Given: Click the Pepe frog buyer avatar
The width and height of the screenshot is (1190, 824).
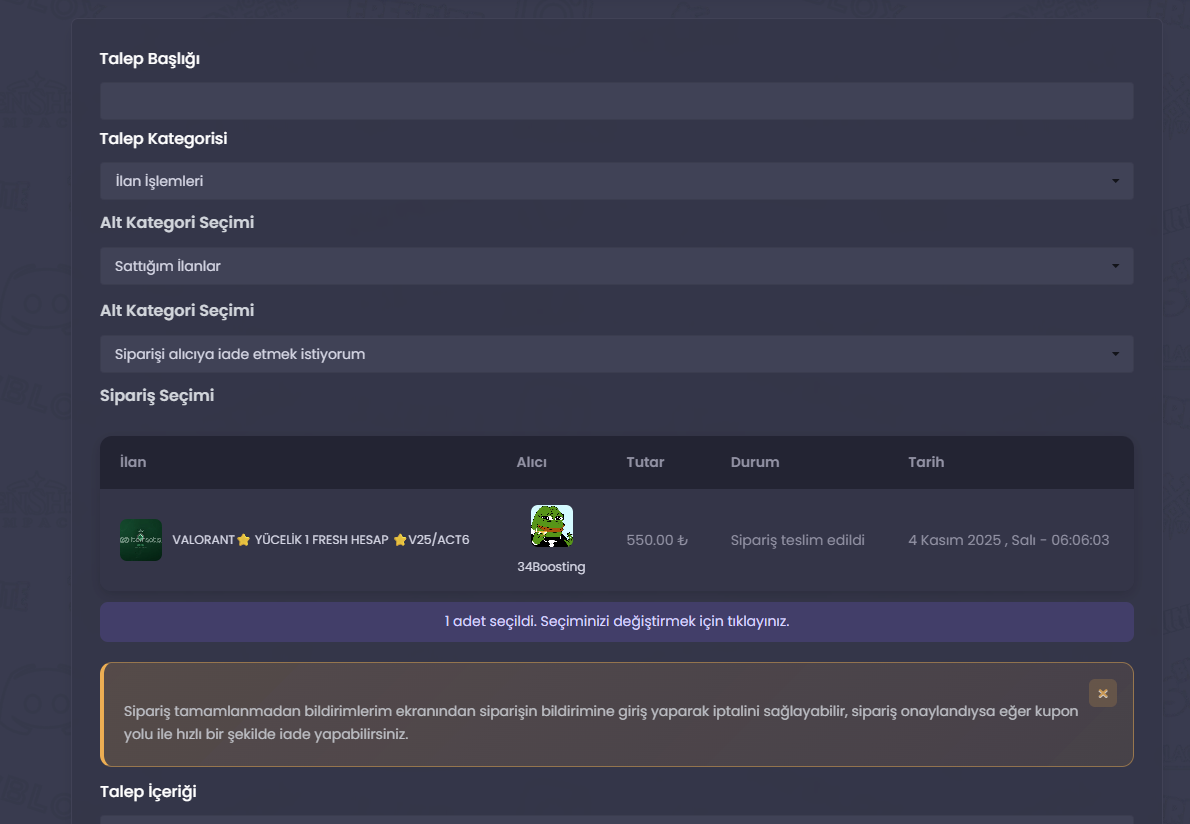Looking at the screenshot, I should (552, 526).
